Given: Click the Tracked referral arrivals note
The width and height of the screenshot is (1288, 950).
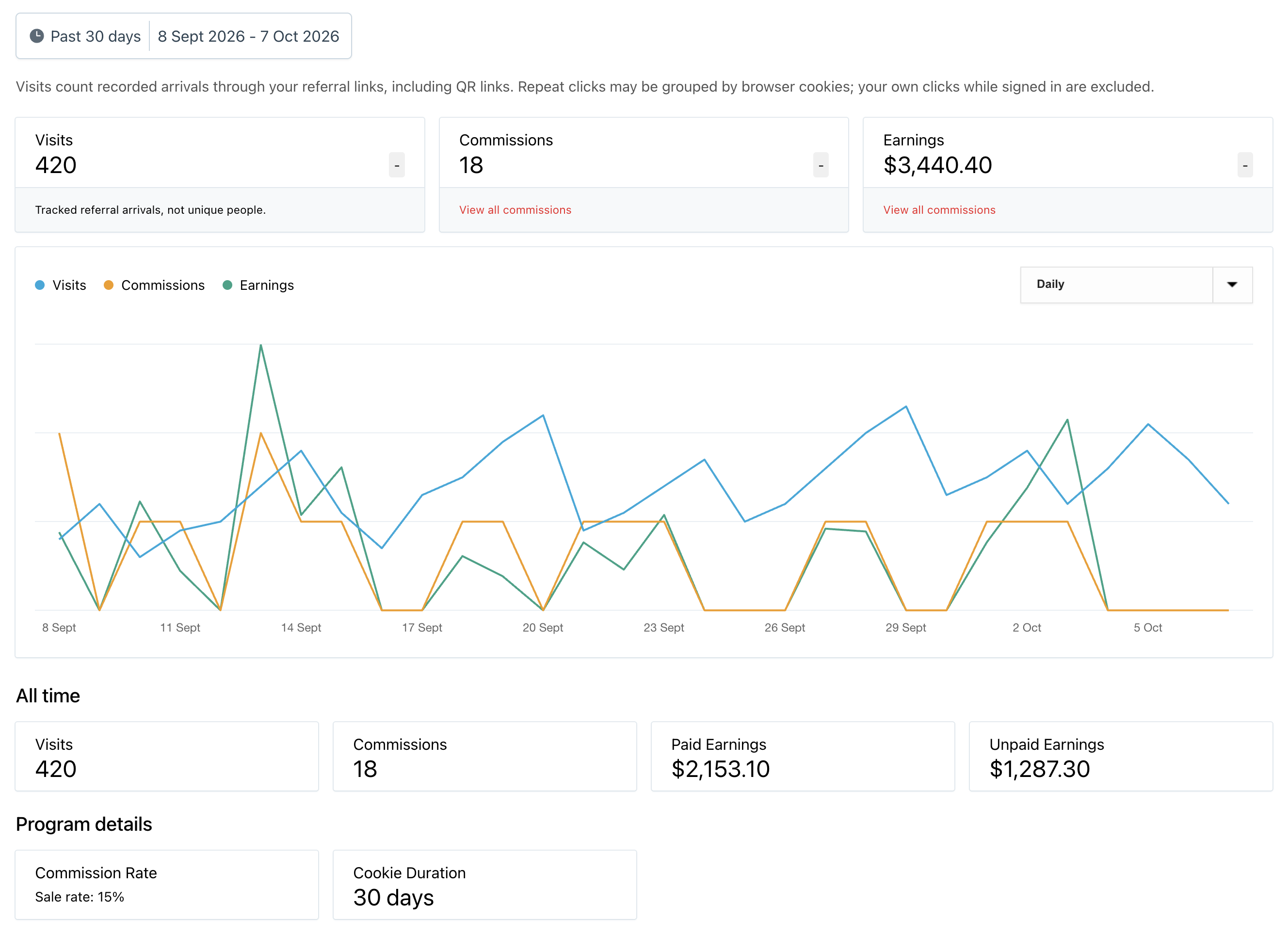Looking at the screenshot, I should [150, 210].
